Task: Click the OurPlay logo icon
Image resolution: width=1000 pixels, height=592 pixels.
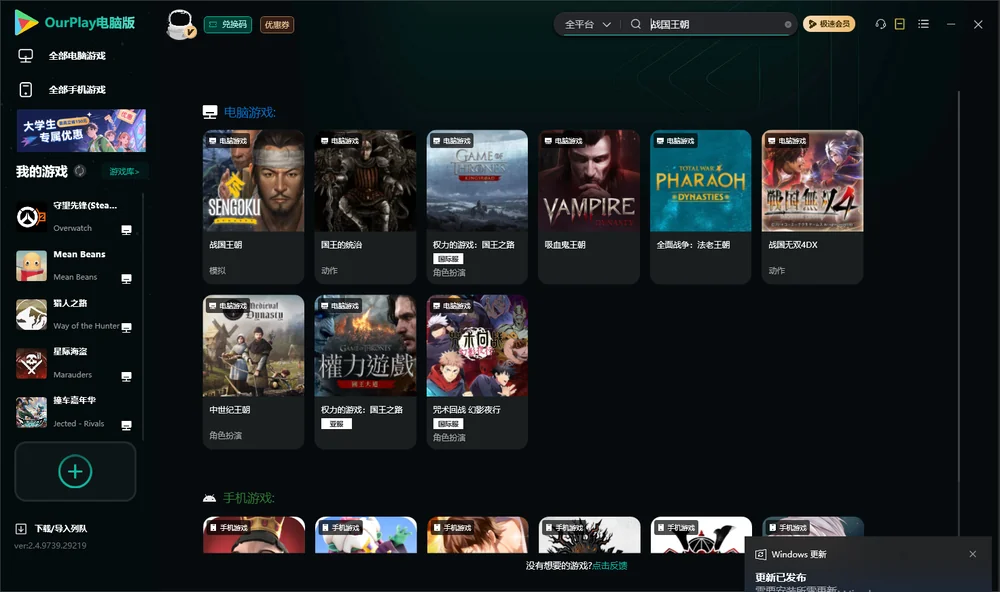Action: point(26,23)
